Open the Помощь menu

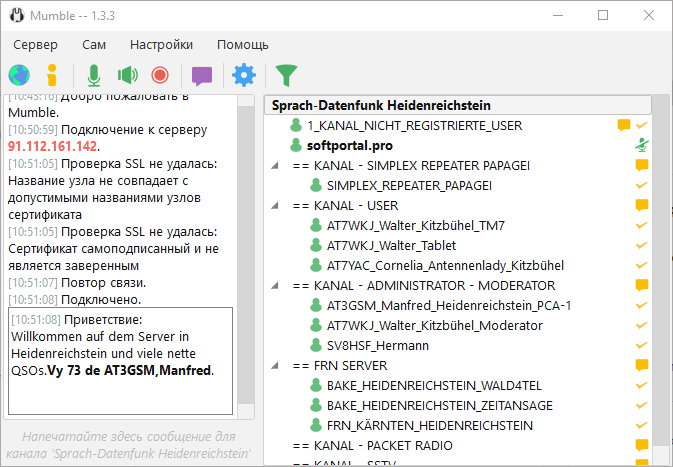243,45
